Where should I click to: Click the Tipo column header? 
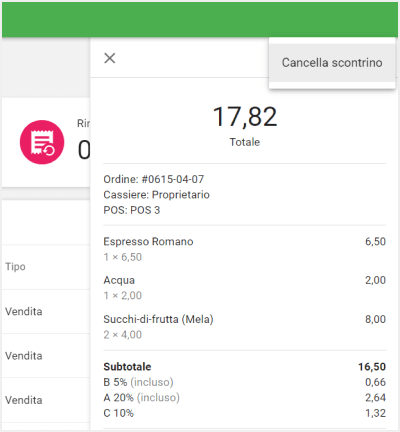point(15,267)
